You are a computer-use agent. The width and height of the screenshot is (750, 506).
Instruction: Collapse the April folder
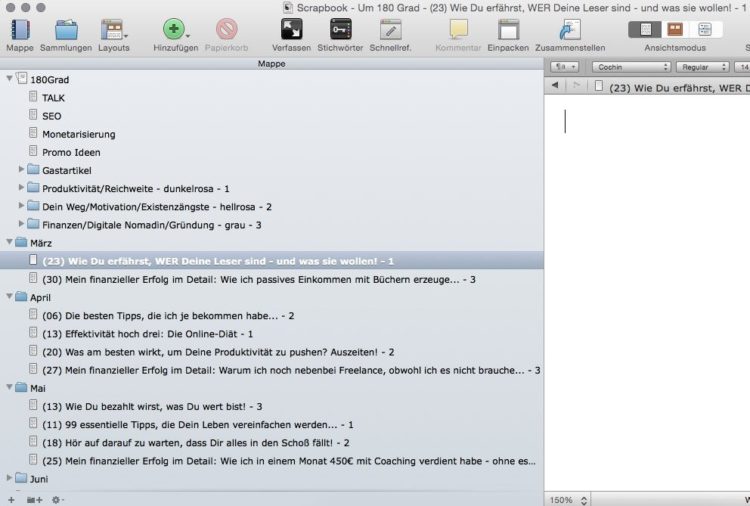(9, 297)
